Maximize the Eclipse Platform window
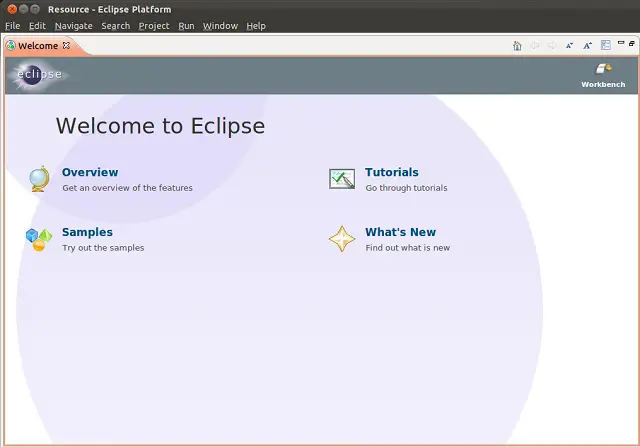640x447 pixels. coord(35,9)
